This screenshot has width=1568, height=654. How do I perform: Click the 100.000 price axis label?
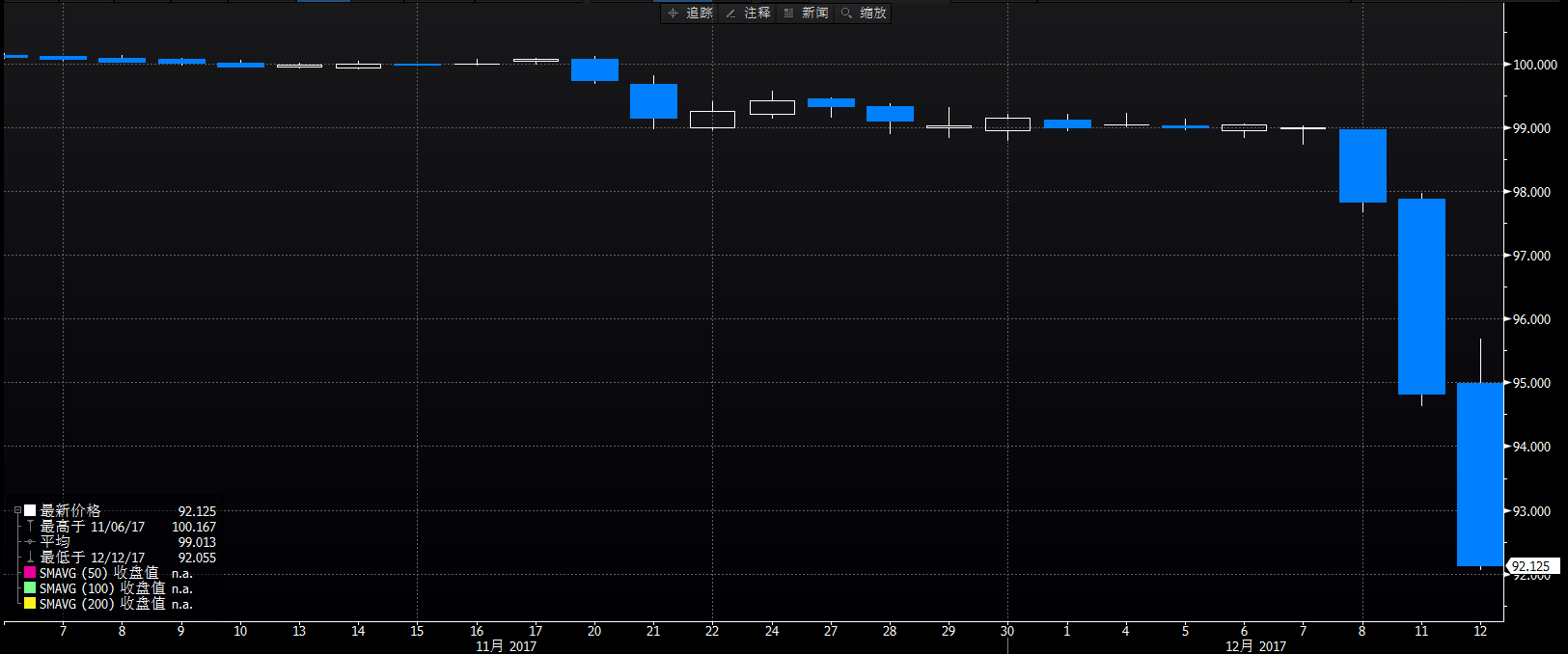1534,65
